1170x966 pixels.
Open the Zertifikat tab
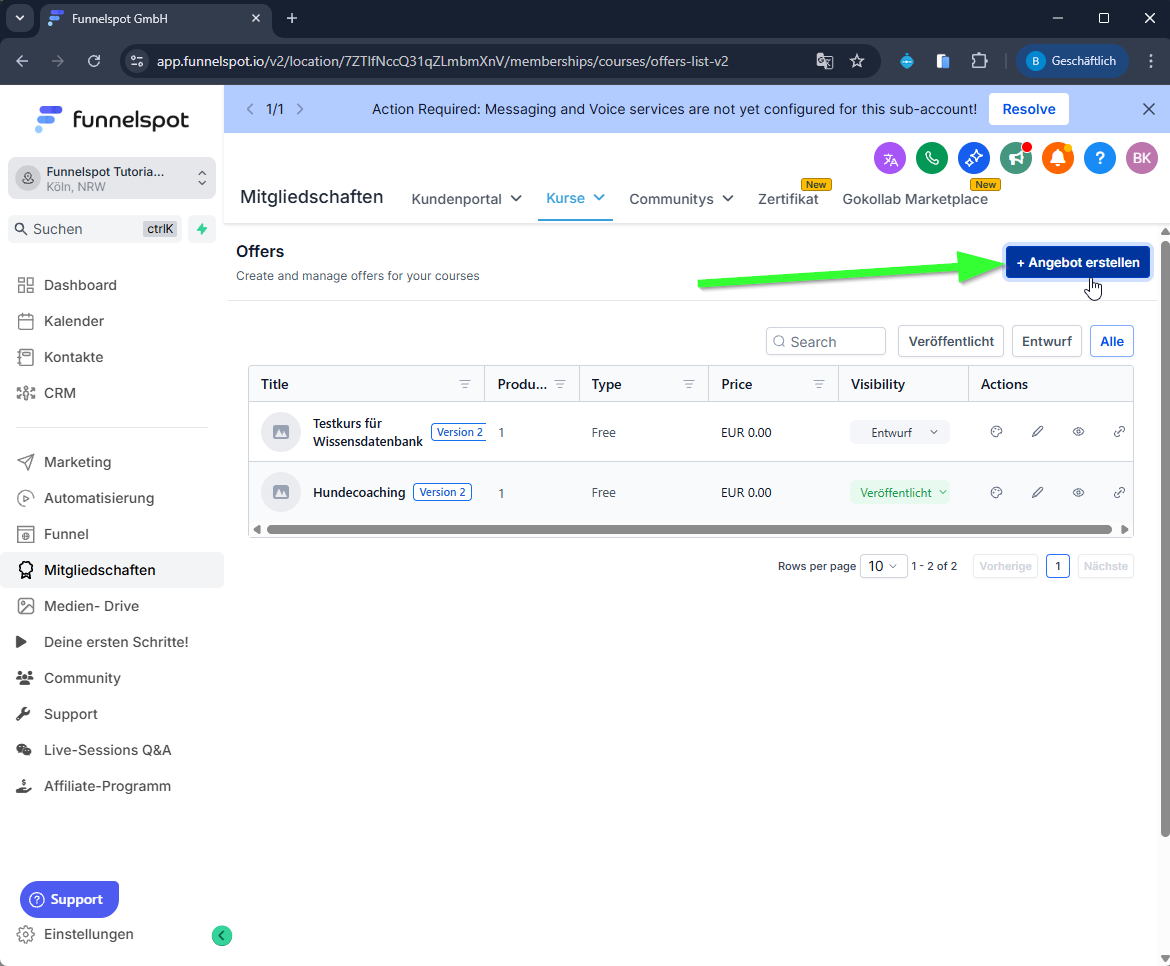pyautogui.click(x=788, y=199)
